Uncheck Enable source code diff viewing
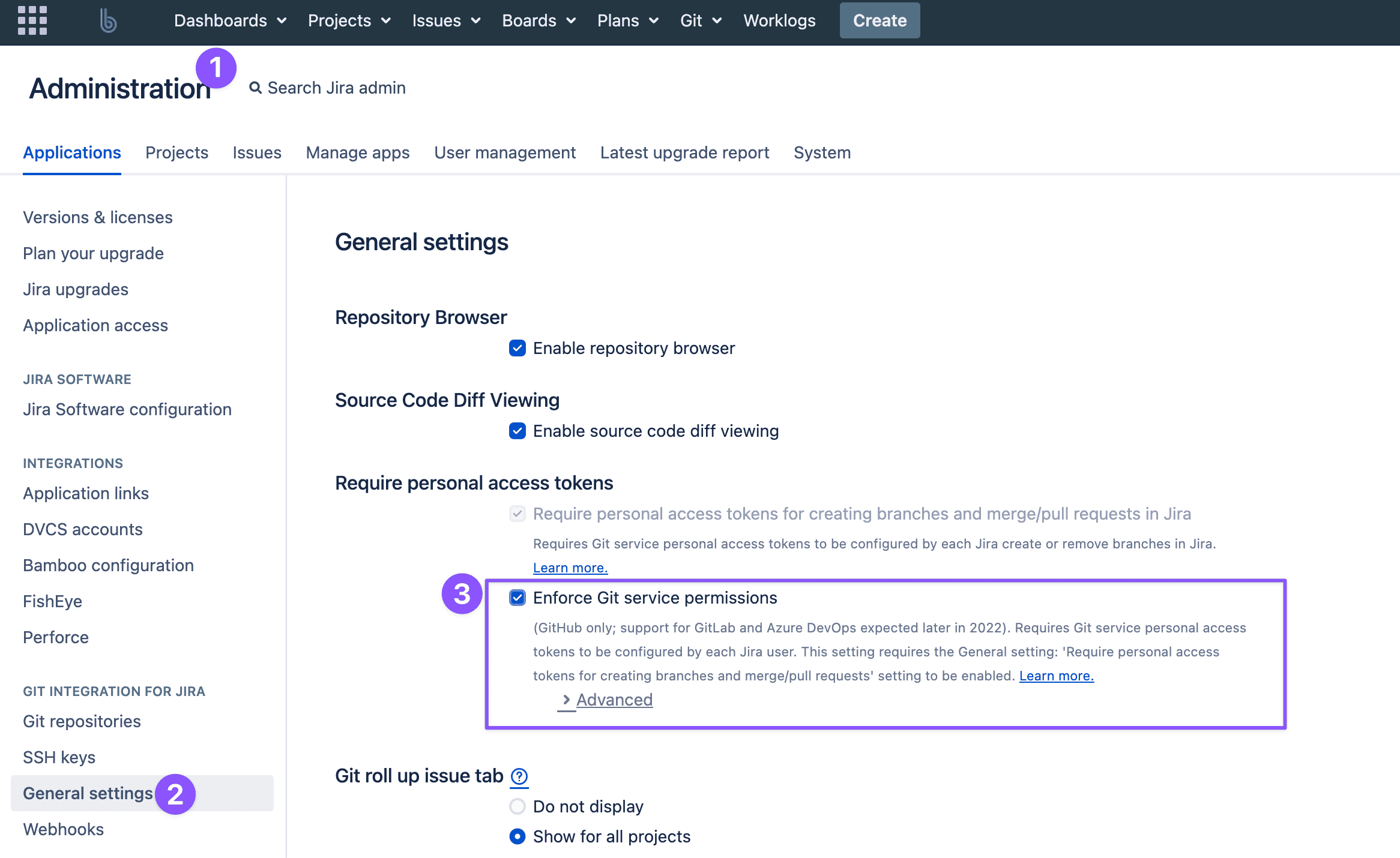The image size is (1400, 858). (517, 431)
